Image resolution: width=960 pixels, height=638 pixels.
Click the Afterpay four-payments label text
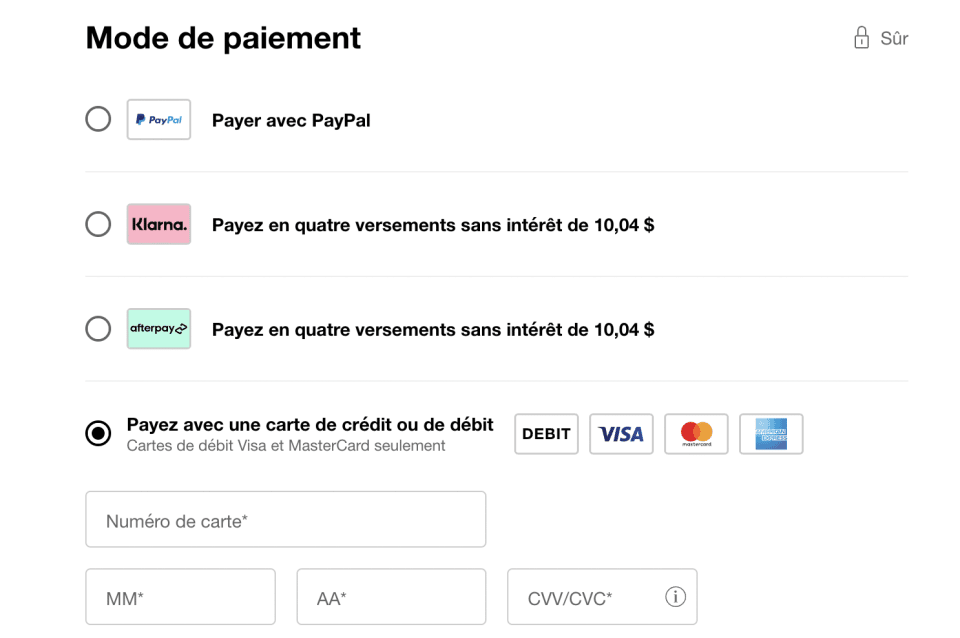coord(433,329)
